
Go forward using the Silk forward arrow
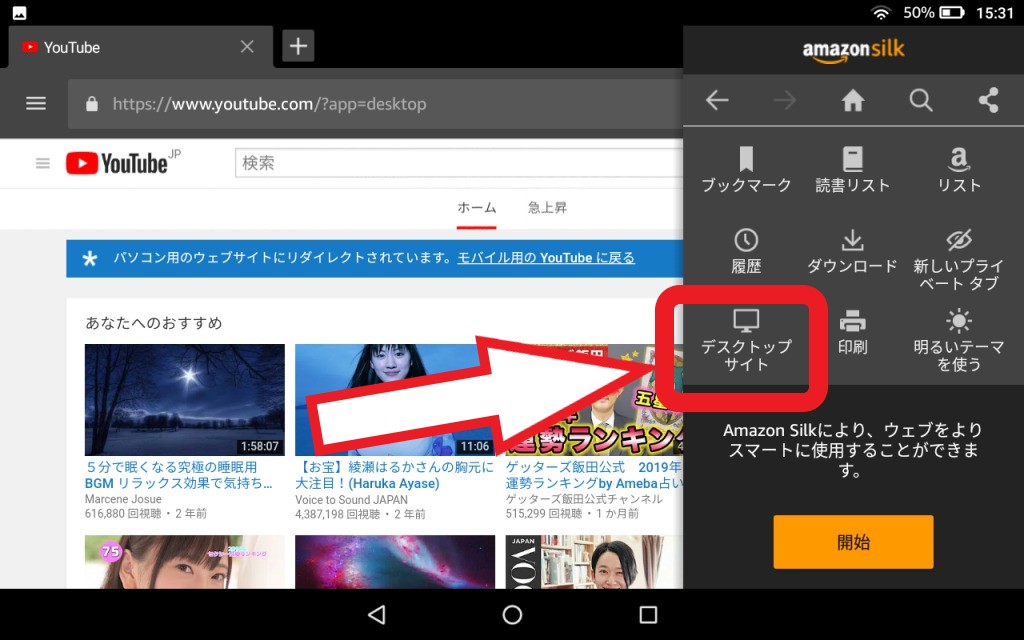point(785,100)
